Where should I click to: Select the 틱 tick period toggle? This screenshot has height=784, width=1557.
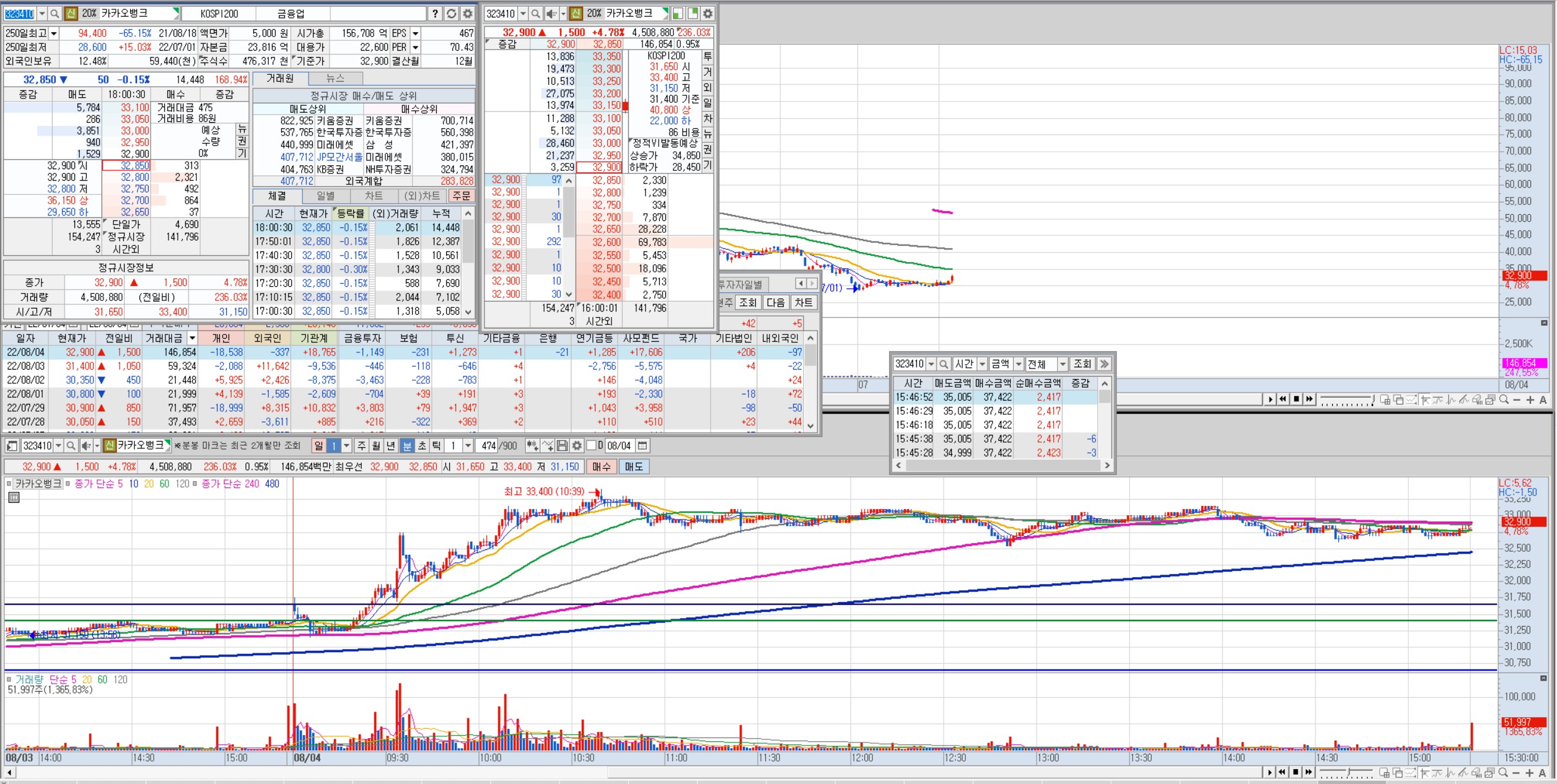437,445
